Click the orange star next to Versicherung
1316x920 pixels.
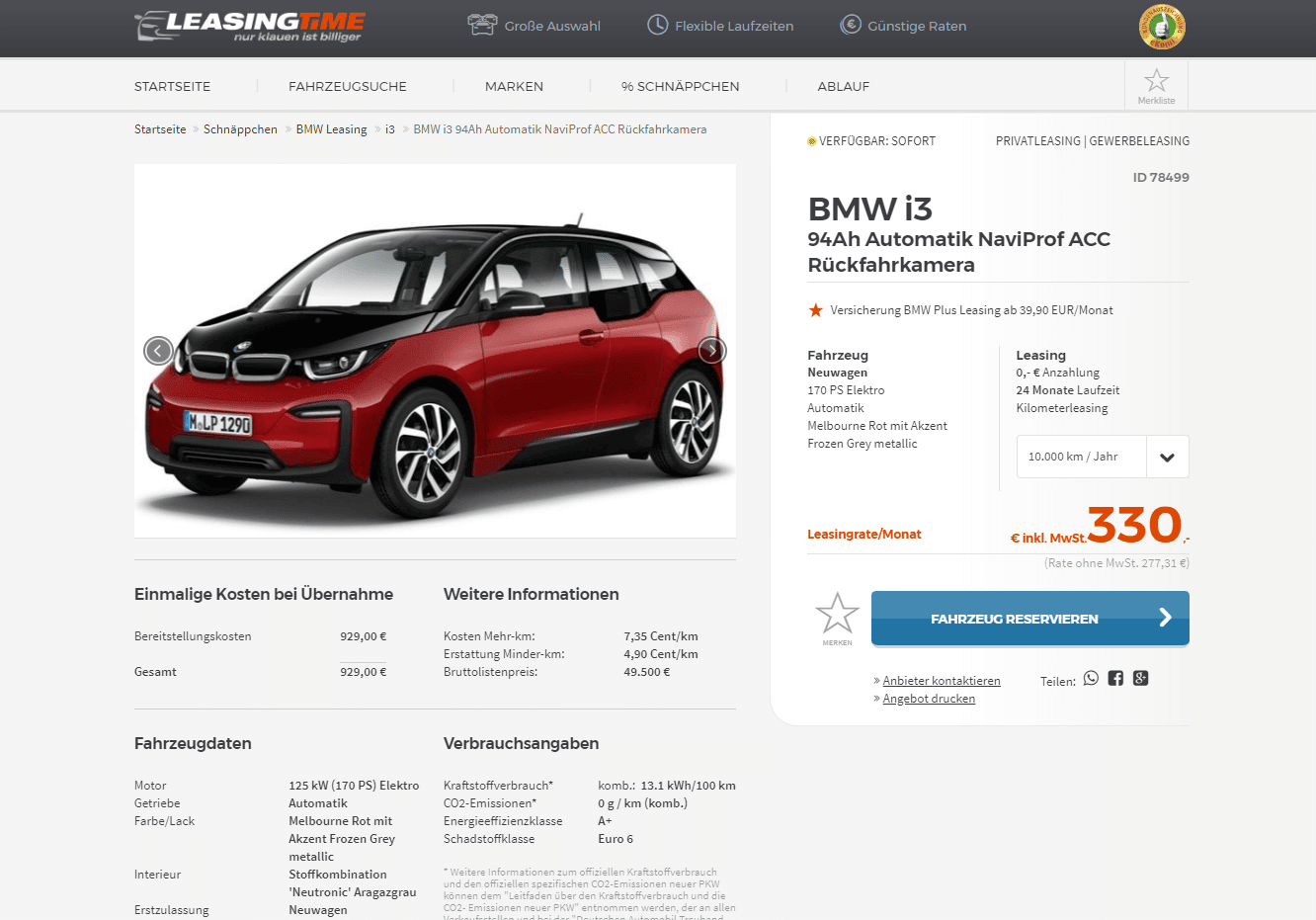[815, 310]
